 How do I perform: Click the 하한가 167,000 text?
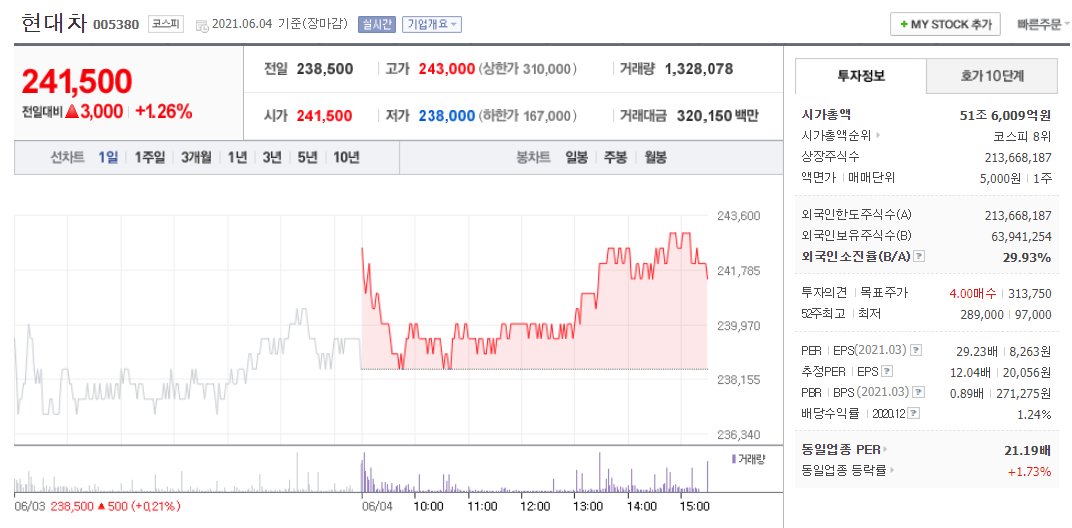pos(528,116)
